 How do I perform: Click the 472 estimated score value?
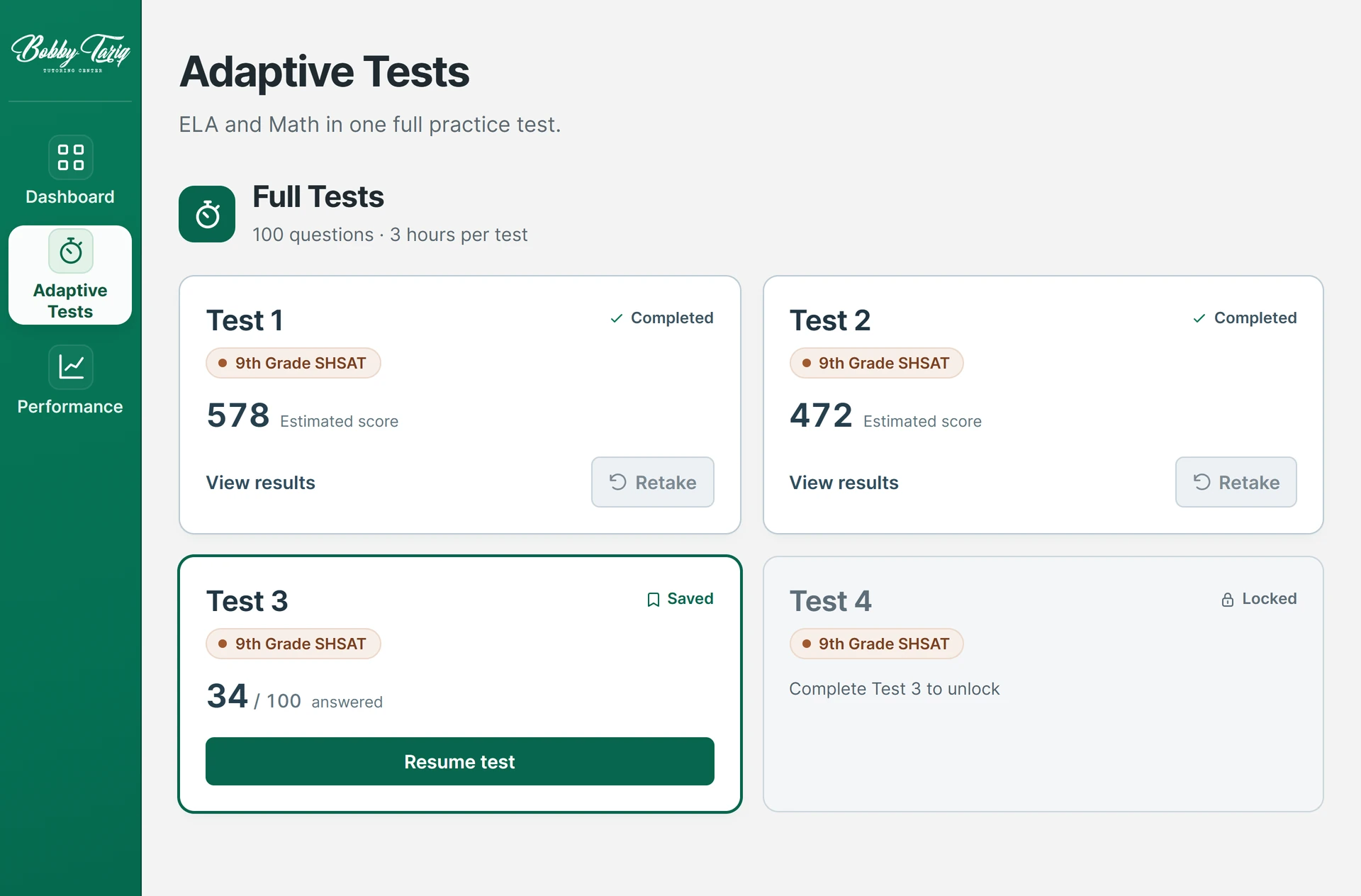point(822,415)
